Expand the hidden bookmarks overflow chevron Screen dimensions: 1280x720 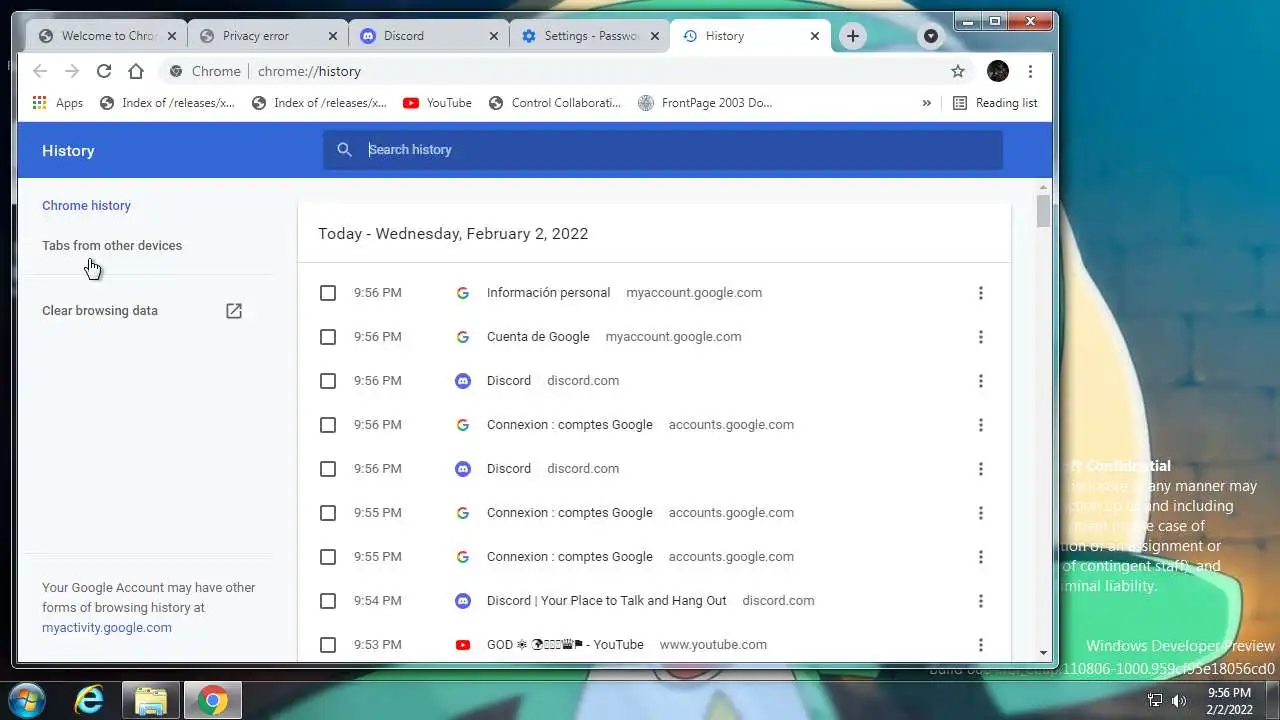coord(926,102)
